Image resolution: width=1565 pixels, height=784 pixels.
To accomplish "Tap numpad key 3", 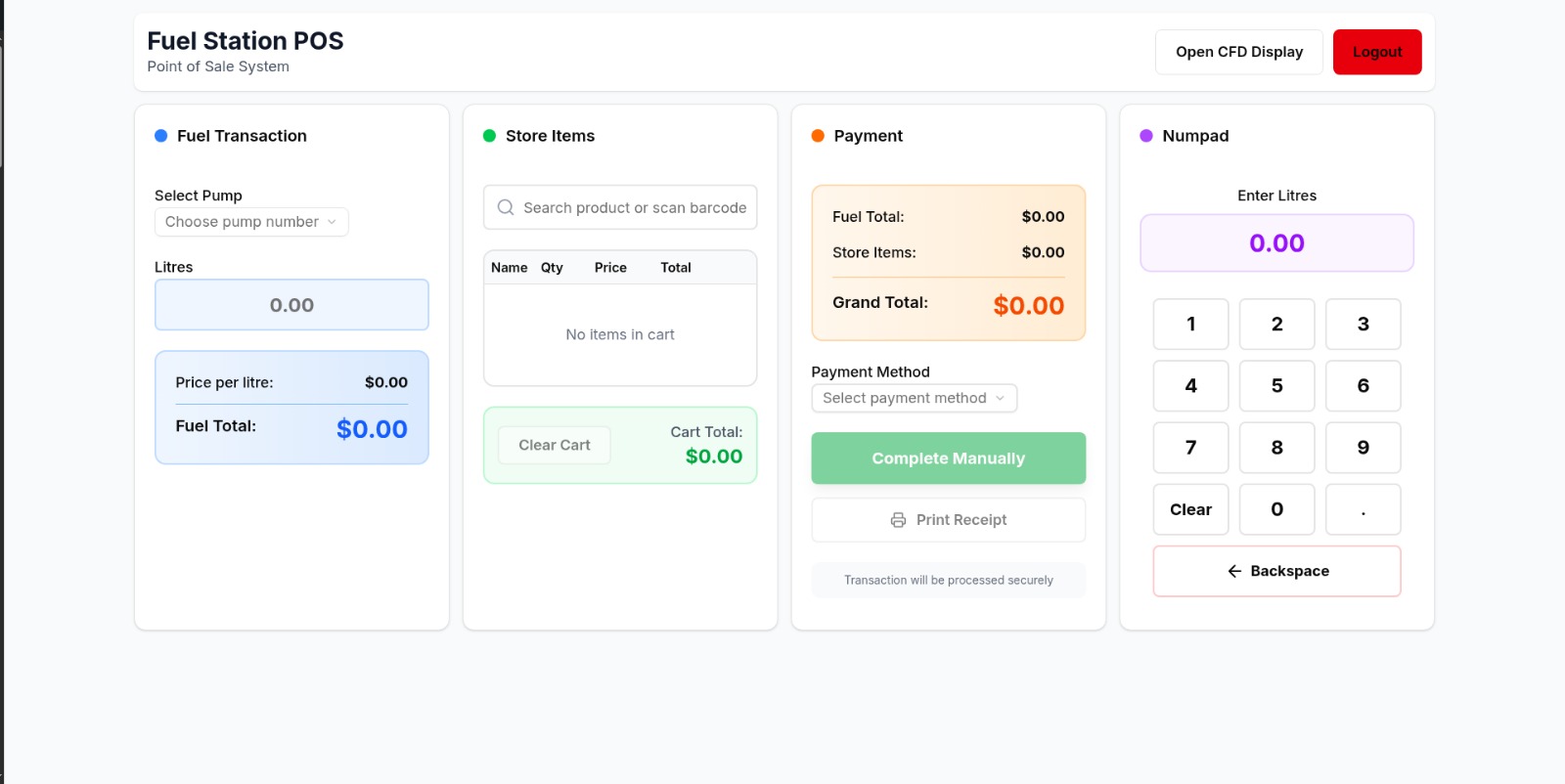I will point(1363,325).
